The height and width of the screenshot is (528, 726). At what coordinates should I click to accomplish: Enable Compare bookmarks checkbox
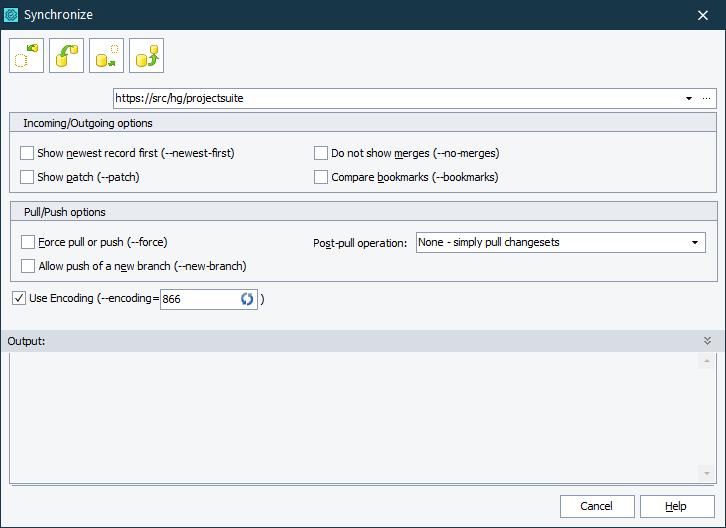pyautogui.click(x=321, y=177)
